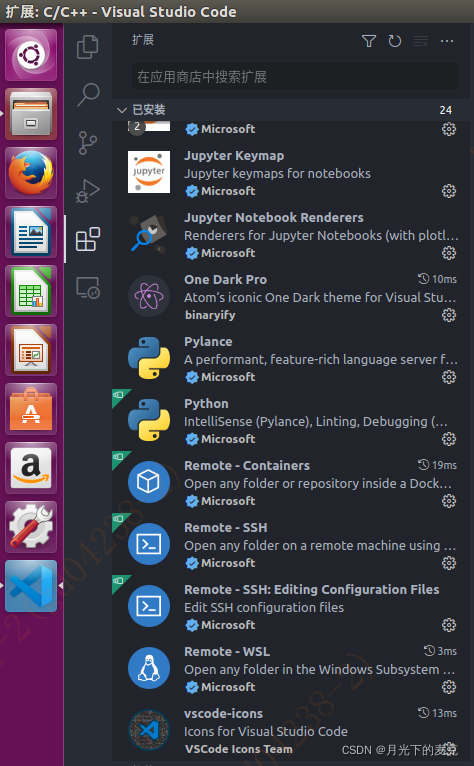Click One Dark Pro 10ms activation time
Screen dimensions: 474x766
(437, 279)
